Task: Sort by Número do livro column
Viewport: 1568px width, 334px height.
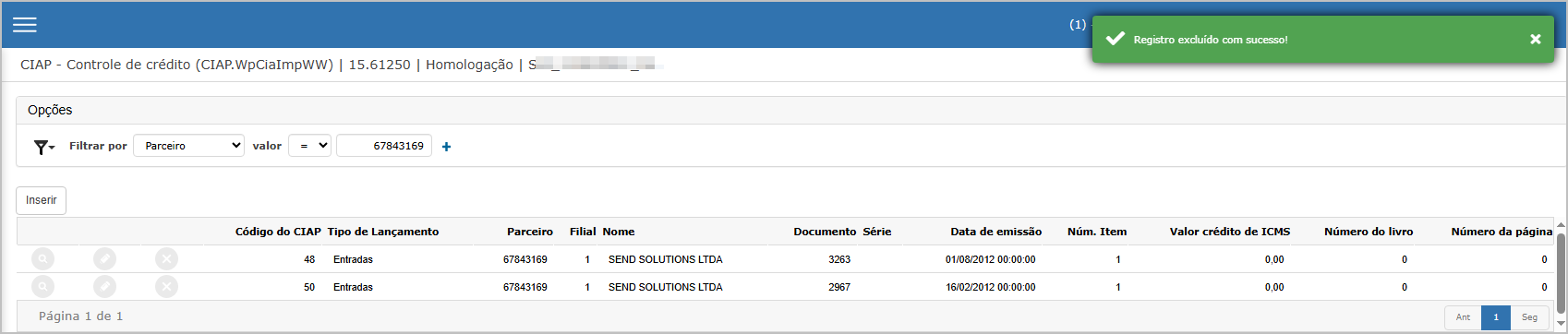Action: [x=1369, y=232]
